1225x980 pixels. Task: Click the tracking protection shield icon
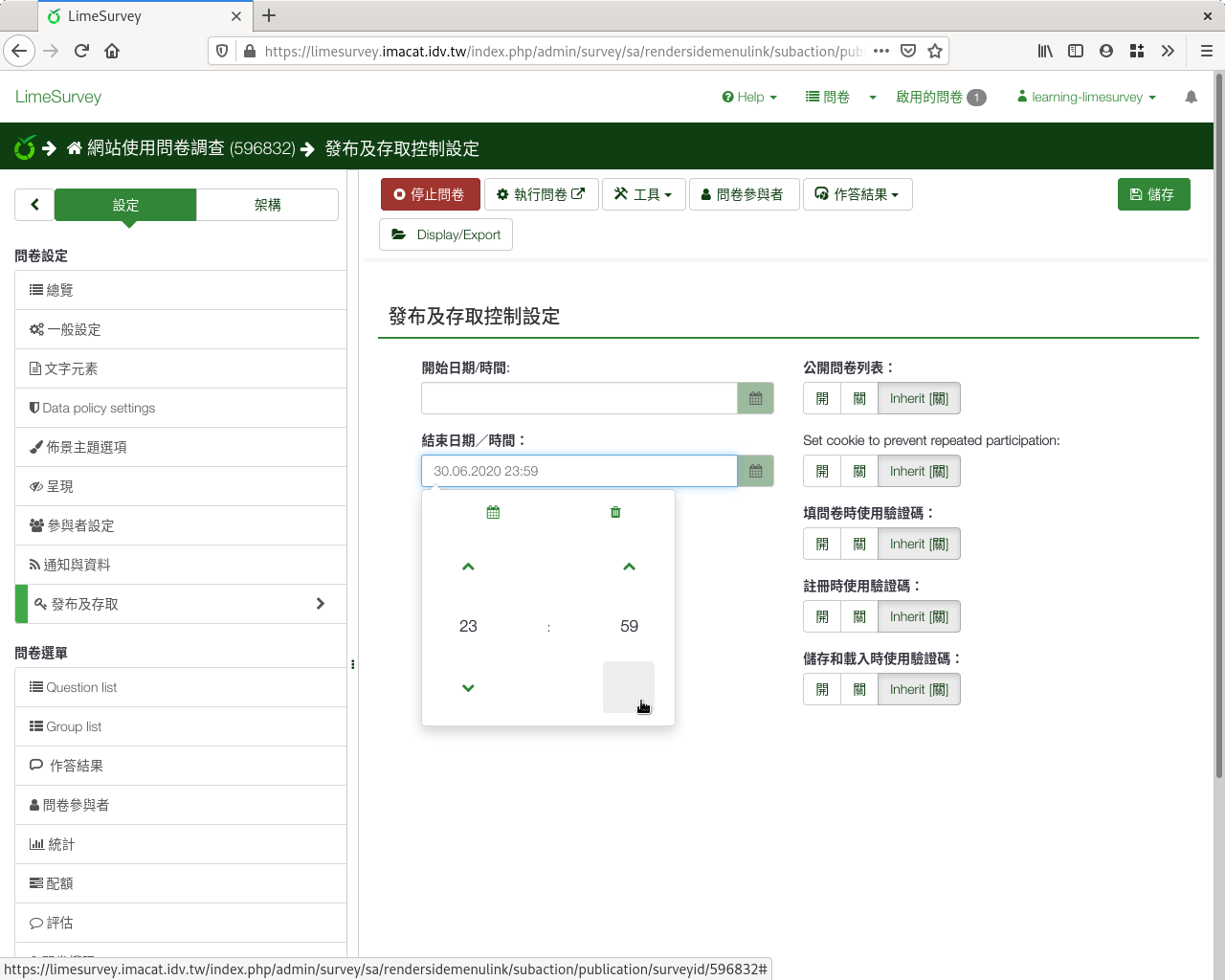(x=222, y=51)
